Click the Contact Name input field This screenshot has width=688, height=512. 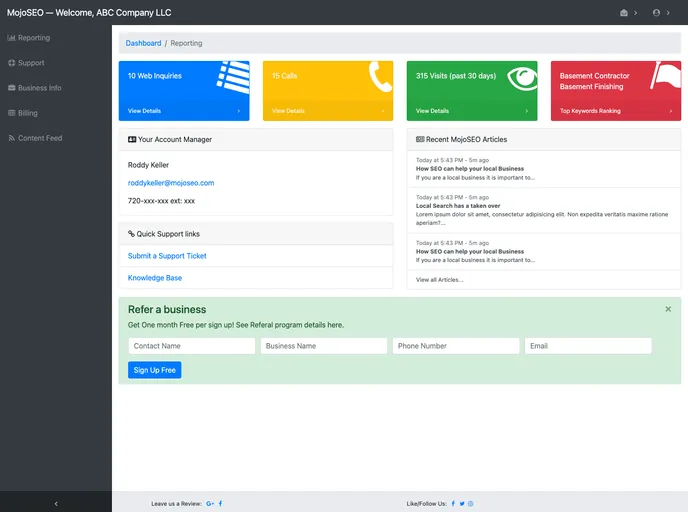click(x=191, y=346)
